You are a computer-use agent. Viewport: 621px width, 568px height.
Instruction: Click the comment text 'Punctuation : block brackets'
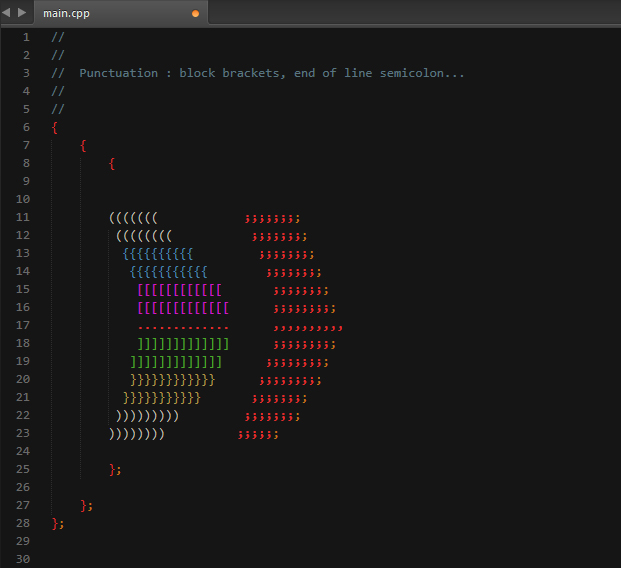182,73
